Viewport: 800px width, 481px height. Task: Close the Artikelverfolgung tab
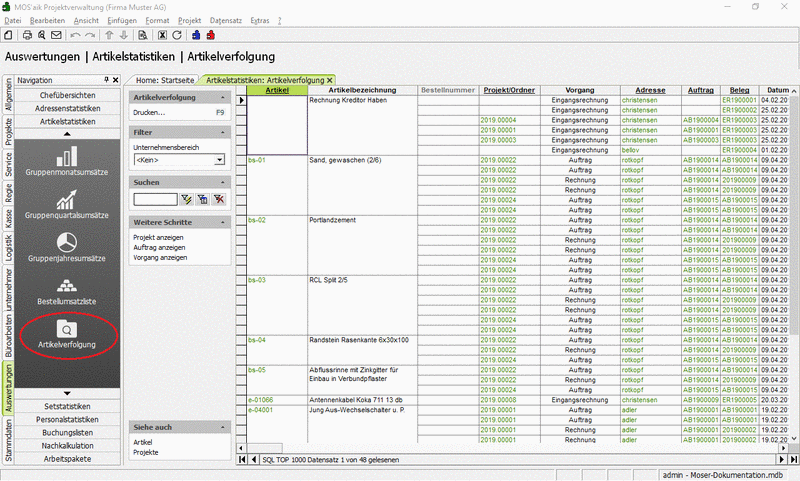[x=330, y=80]
